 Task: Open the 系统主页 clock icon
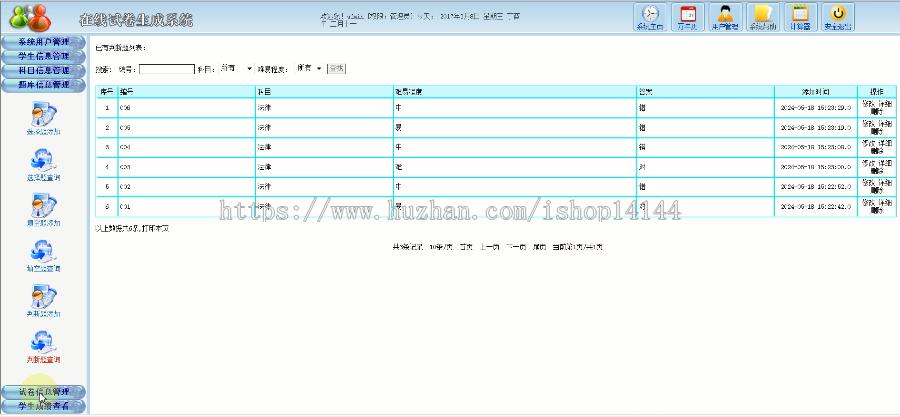click(650, 17)
